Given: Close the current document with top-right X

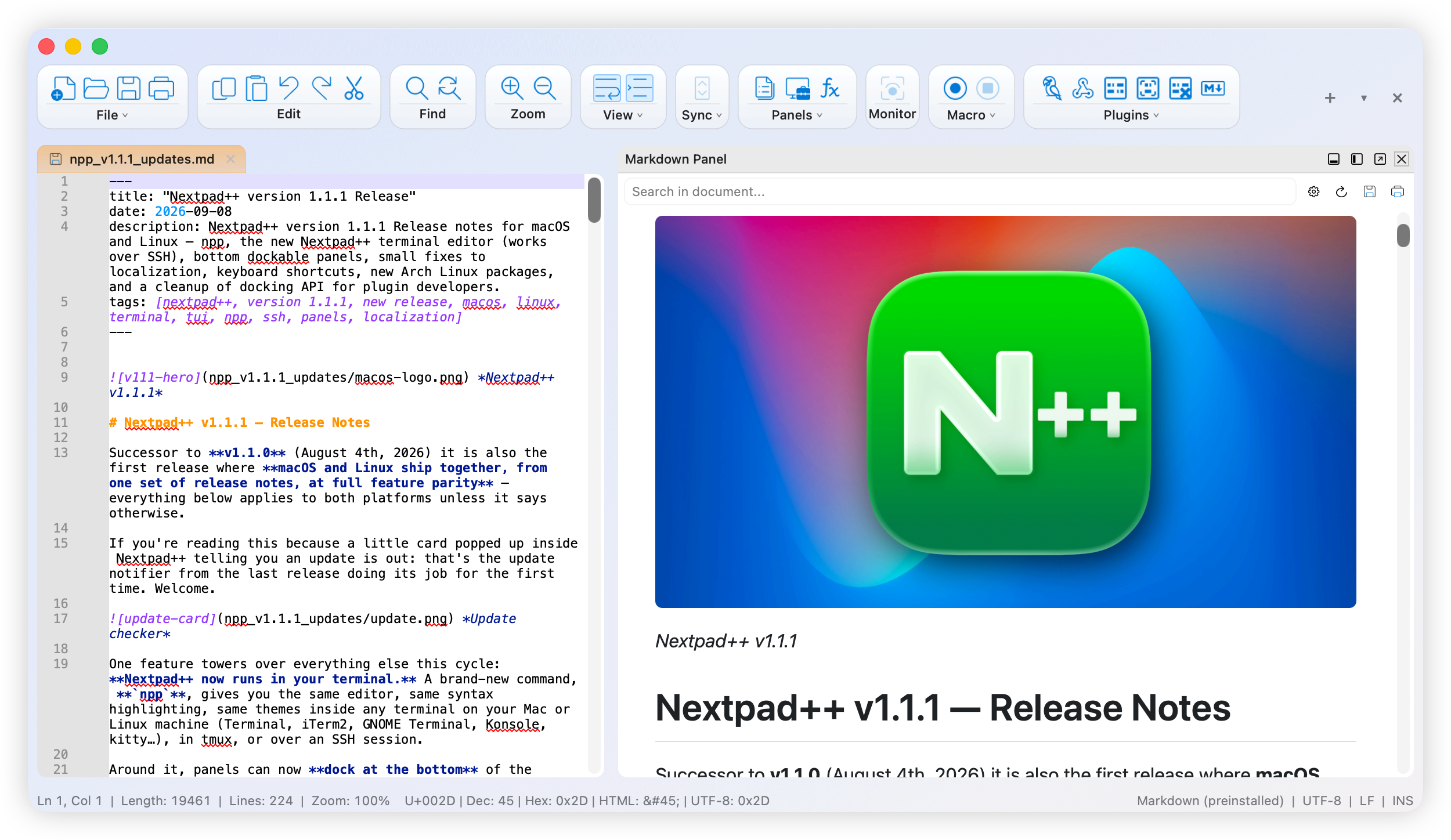Looking at the screenshot, I should [x=1398, y=98].
